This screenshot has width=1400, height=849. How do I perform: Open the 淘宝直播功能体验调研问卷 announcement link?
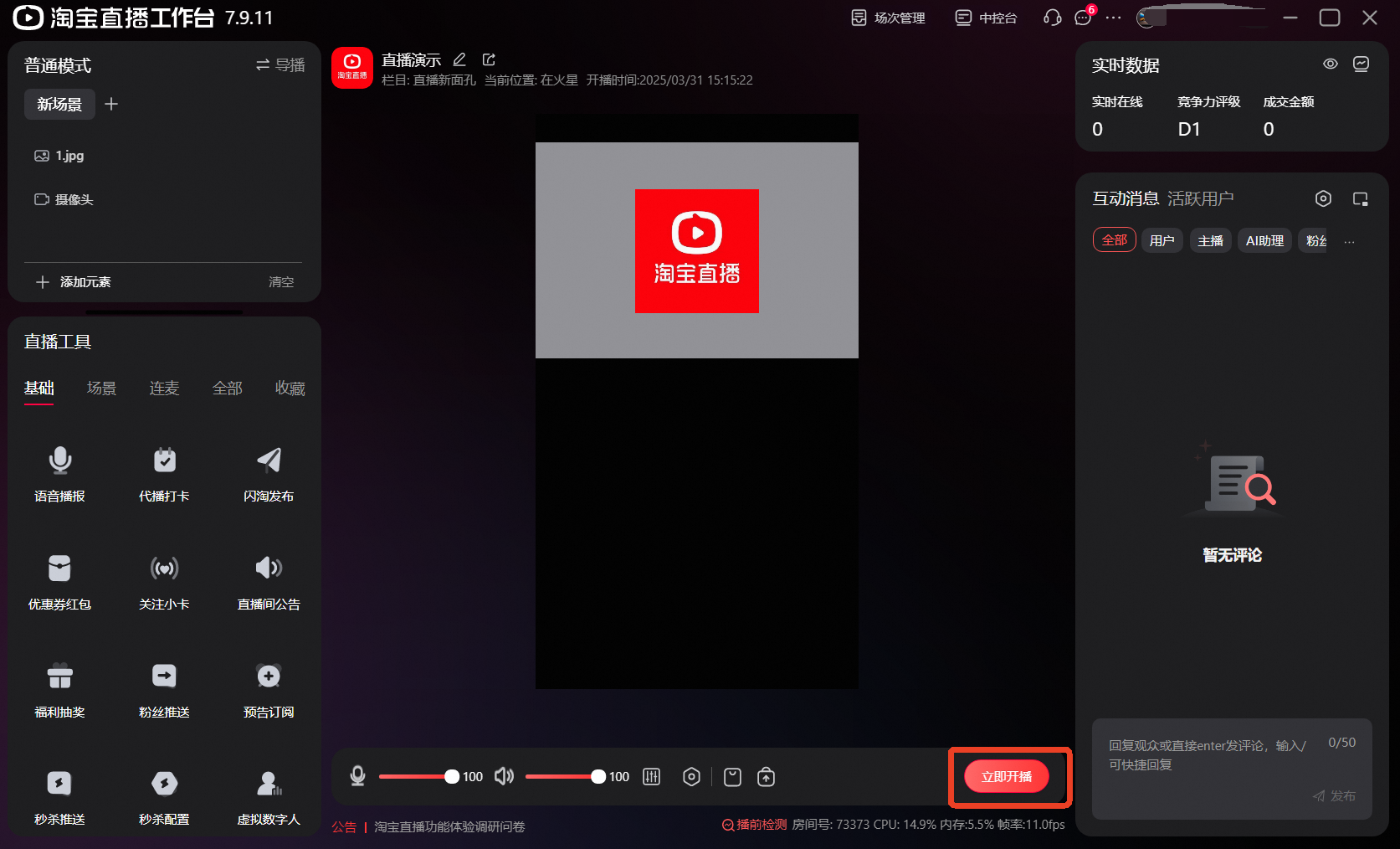pyautogui.click(x=449, y=827)
